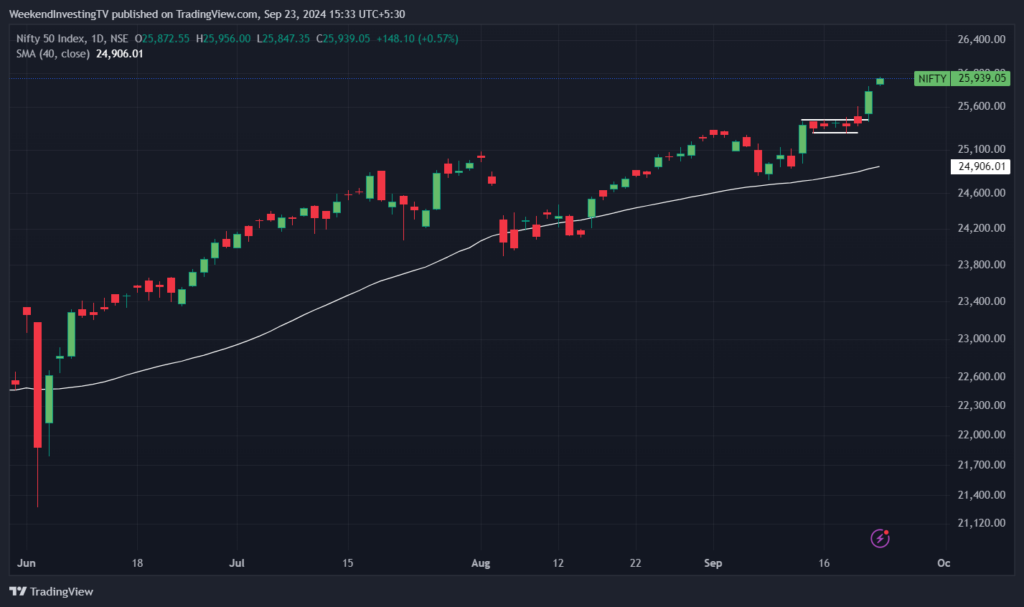Click the 23,800.00 price scale label
The width and height of the screenshot is (1024, 607).
pos(981,265)
